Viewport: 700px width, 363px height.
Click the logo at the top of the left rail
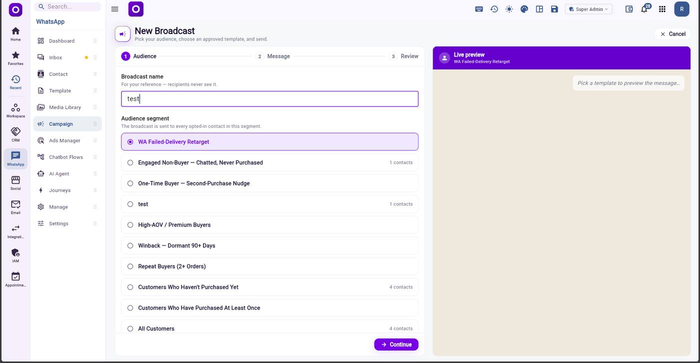(16, 9)
